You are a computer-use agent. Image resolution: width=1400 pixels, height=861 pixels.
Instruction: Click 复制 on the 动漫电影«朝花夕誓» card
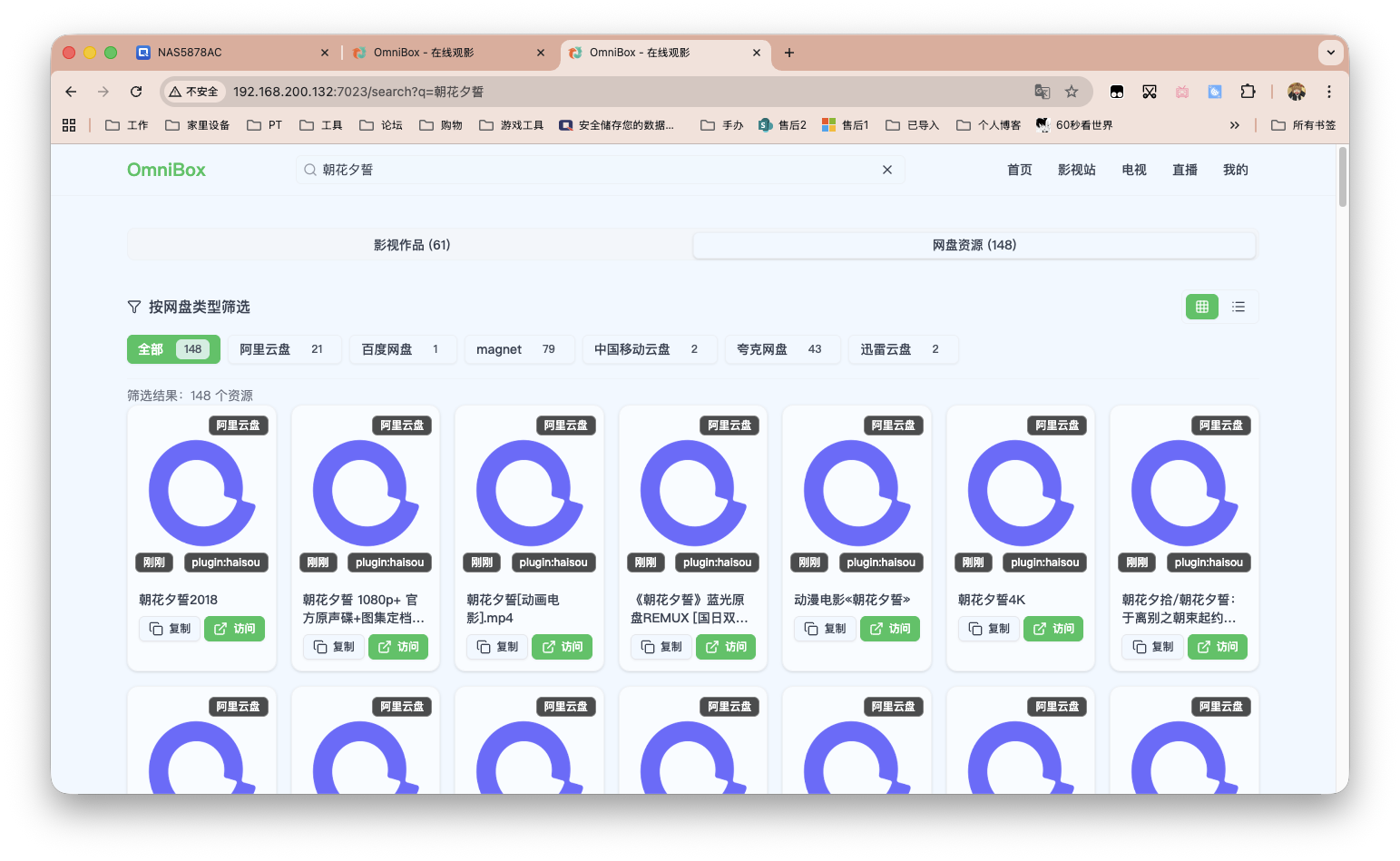click(x=825, y=629)
